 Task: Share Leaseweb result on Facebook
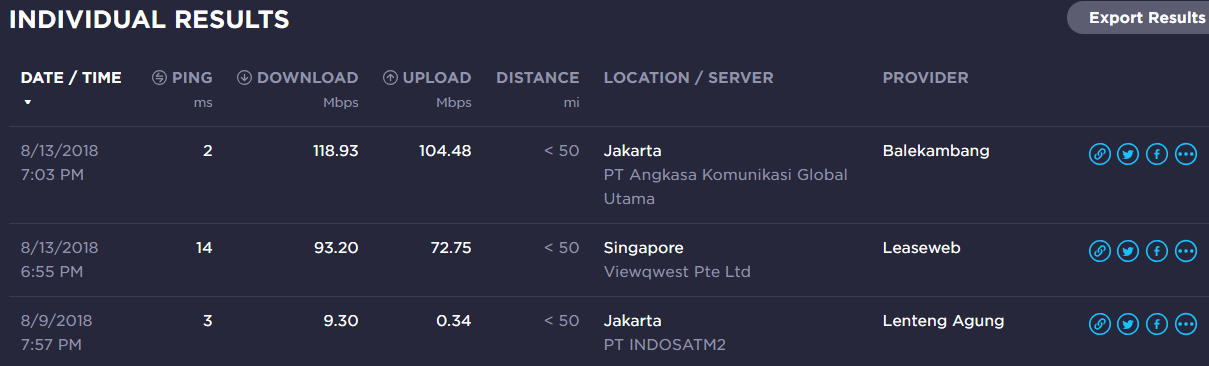(x=1157, y=251)
